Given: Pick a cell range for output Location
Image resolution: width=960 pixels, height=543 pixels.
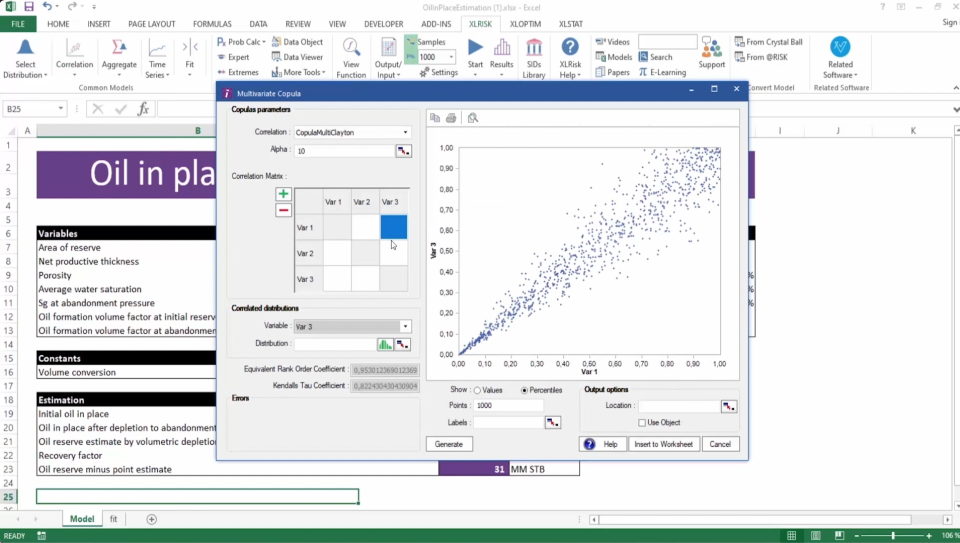Looking at the screenshot, I should point(729,406).
